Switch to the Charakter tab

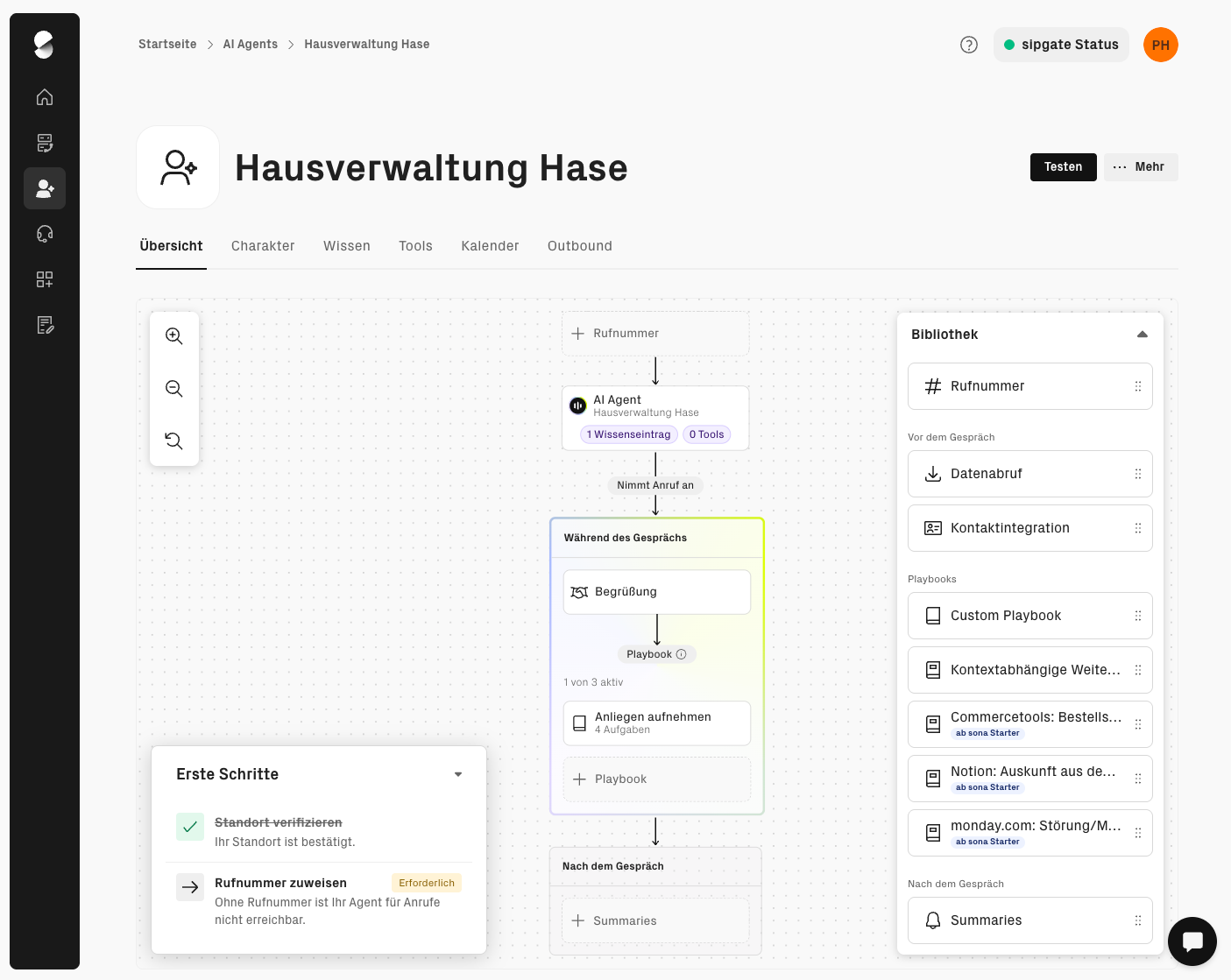click(263, 246)
